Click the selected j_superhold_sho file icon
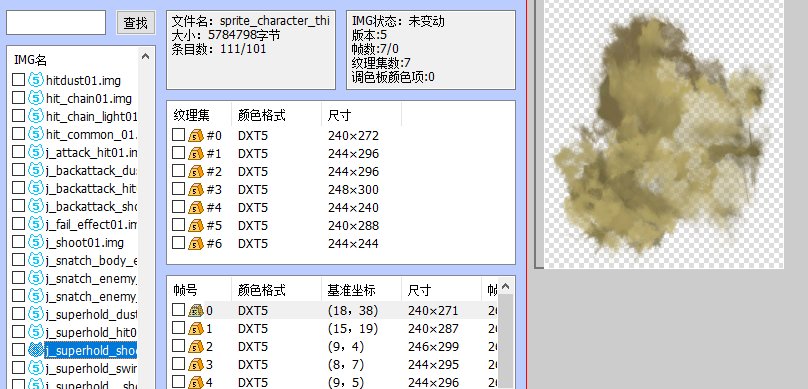Viewport: 808px width, 389px height. point(36,350)
